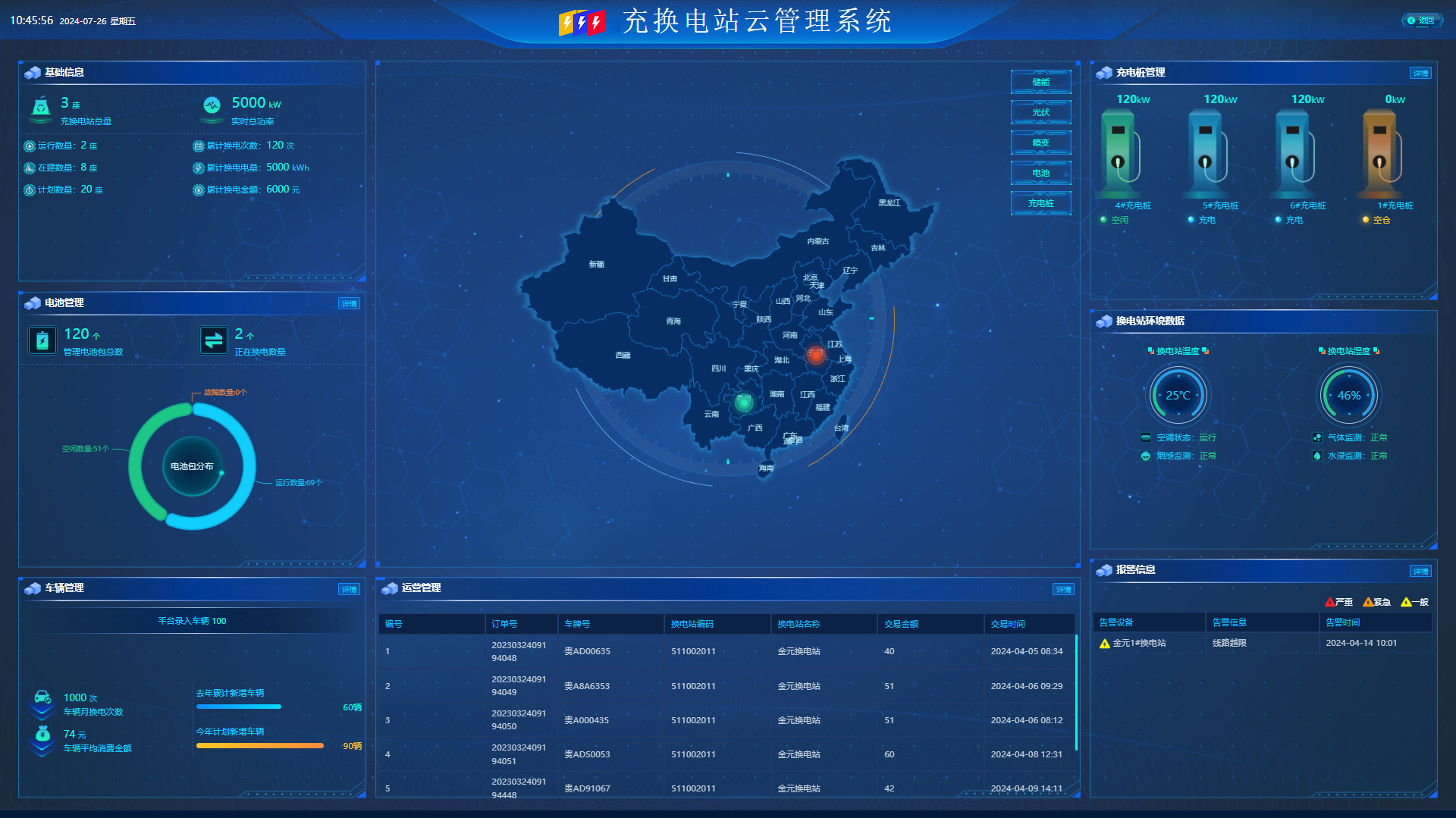Switch map to 储能 layer
The image size is (1456, 818).
1040,82
